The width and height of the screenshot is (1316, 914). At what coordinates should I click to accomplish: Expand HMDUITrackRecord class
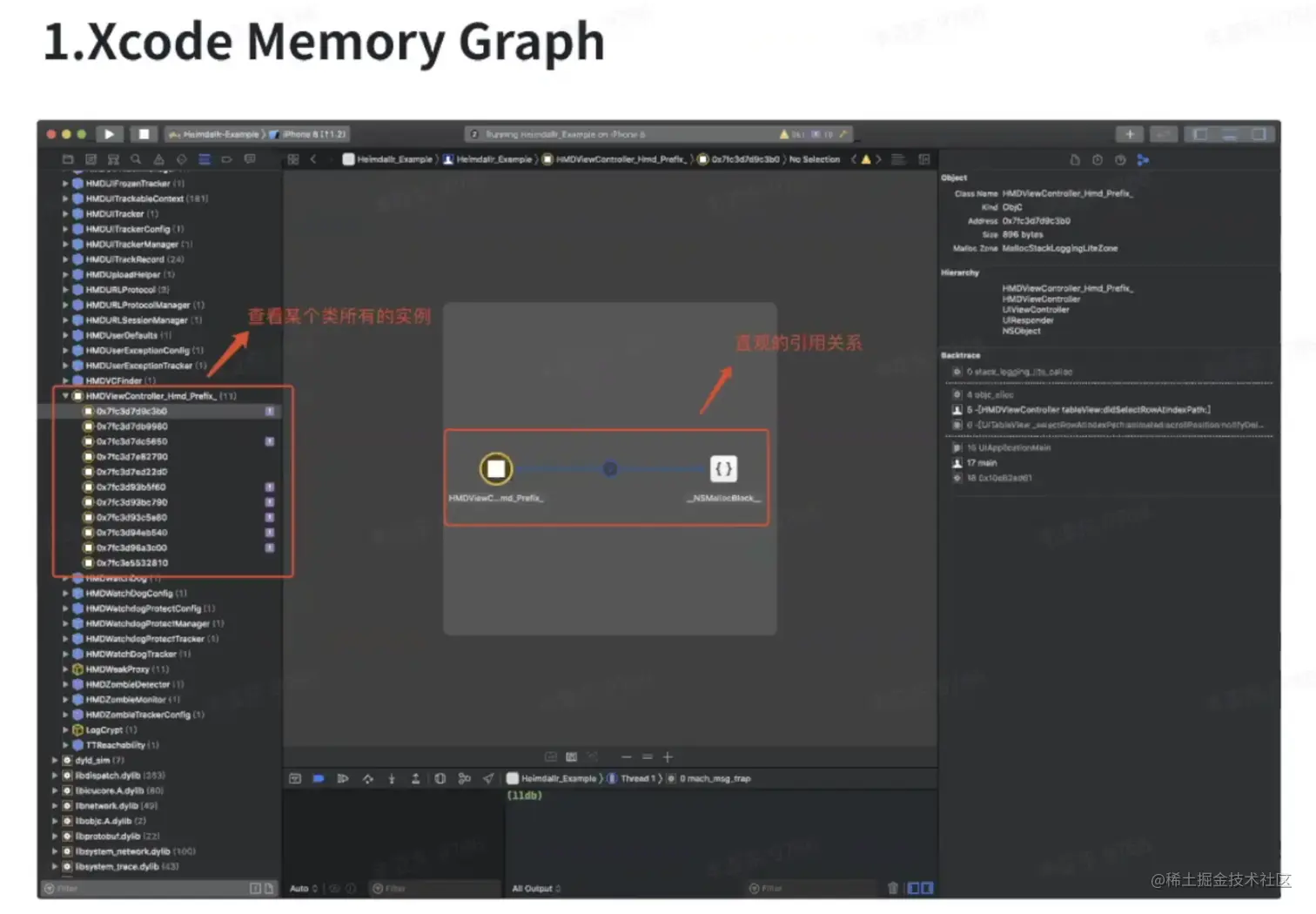click(65, 259)
